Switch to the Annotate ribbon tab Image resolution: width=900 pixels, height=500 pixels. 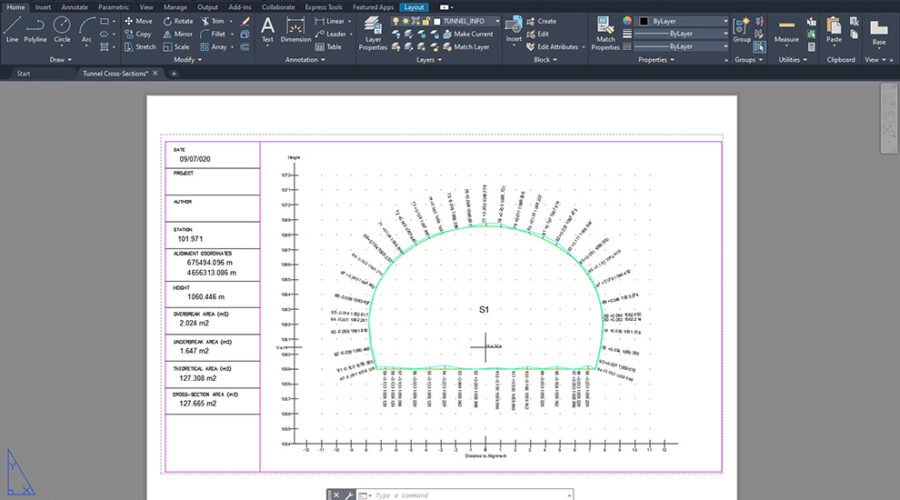point(75,6)
